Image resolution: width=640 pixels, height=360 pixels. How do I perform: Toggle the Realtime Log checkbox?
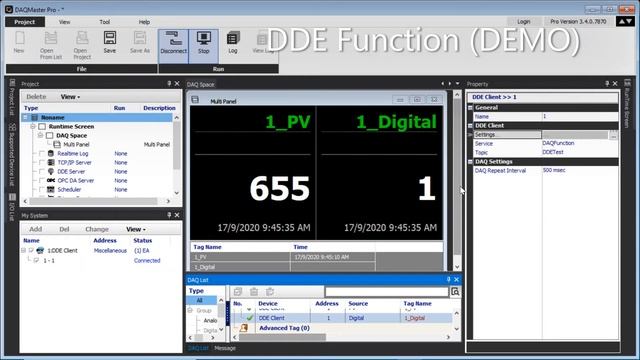(42, 153)
